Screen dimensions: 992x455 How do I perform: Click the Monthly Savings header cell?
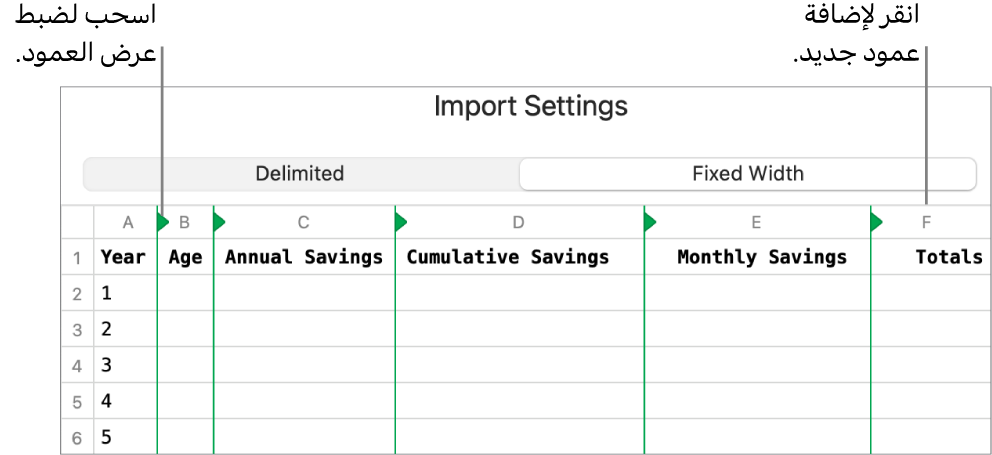pyautogui.click(x=762, y=257)
